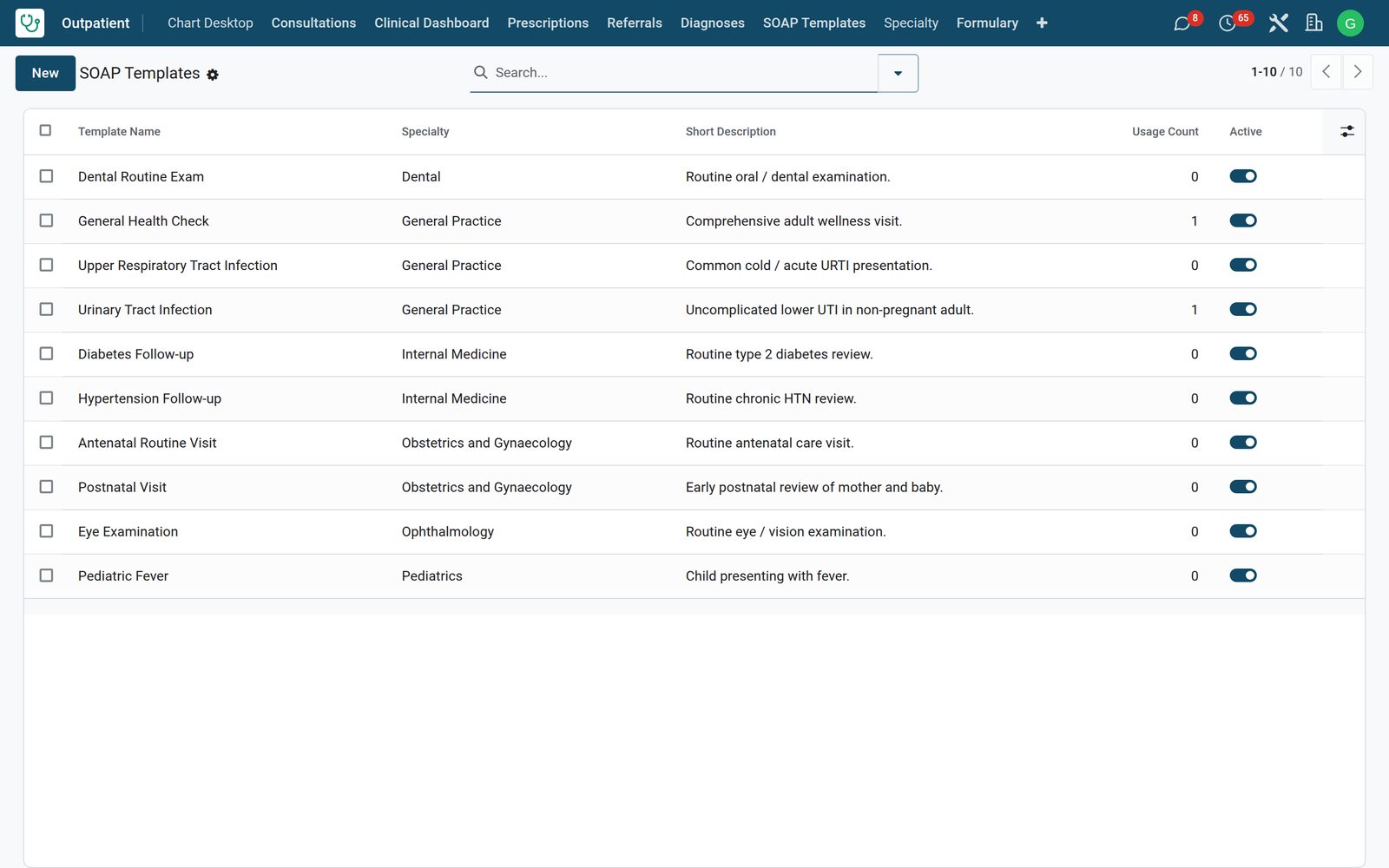Click the search magnifier icon
The image size is (1389, 868).
[480, 72]
